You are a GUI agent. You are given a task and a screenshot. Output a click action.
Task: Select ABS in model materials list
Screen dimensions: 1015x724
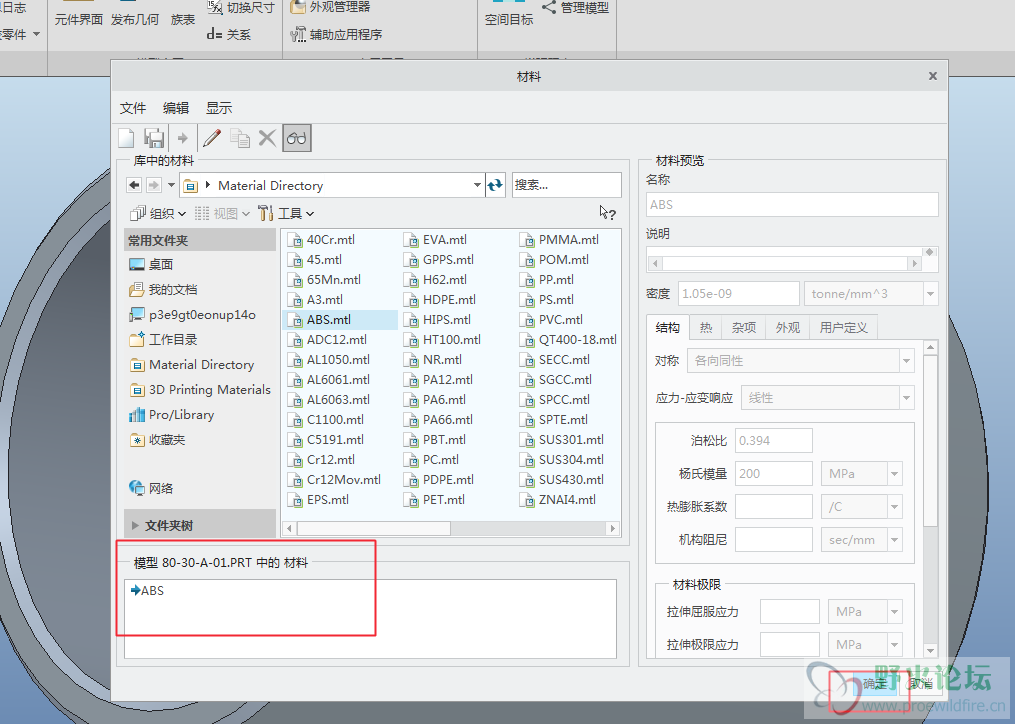point(148,591)
